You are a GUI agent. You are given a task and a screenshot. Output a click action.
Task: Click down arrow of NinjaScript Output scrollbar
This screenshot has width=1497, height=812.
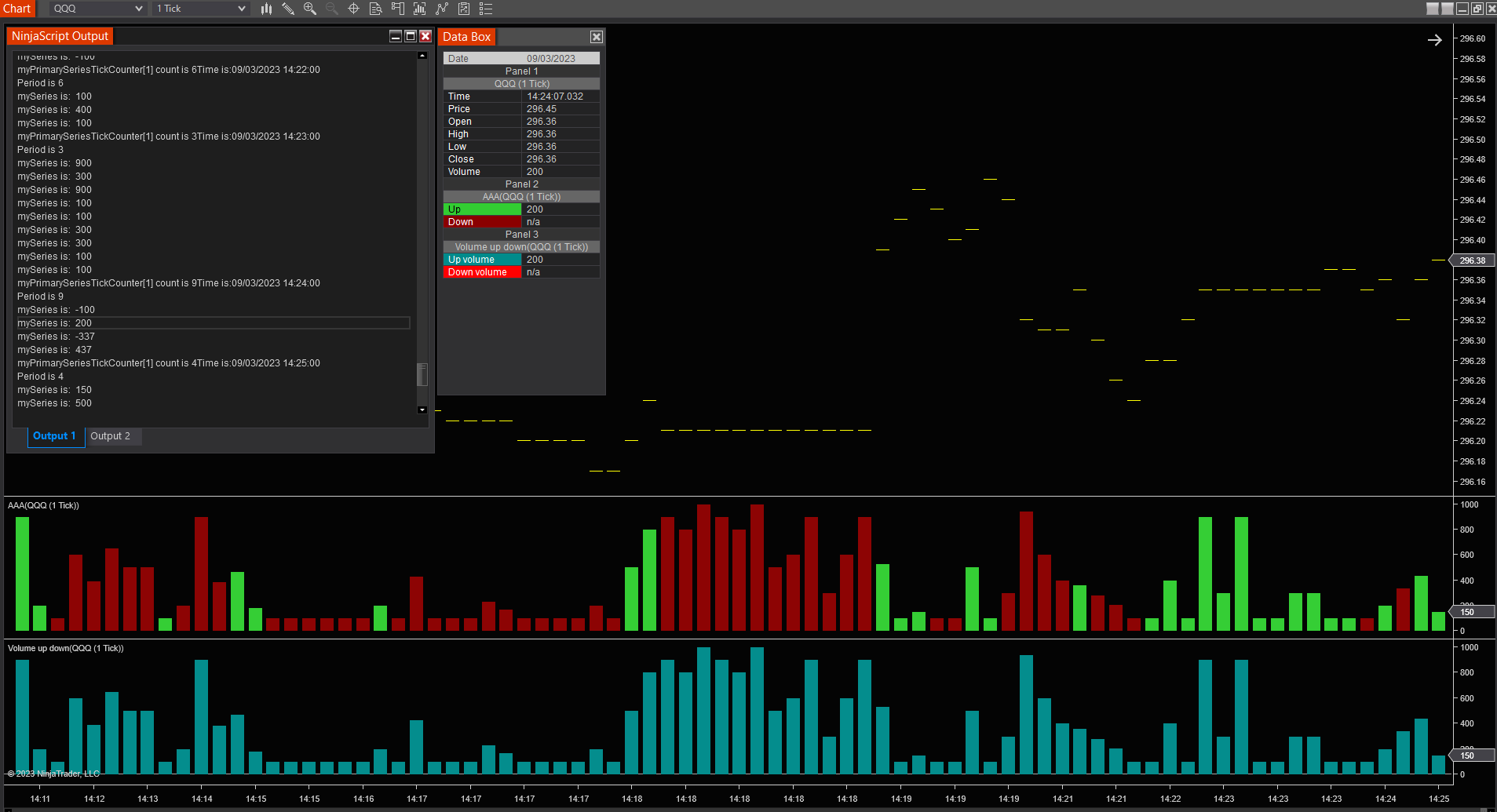click(x=422, y=410)
